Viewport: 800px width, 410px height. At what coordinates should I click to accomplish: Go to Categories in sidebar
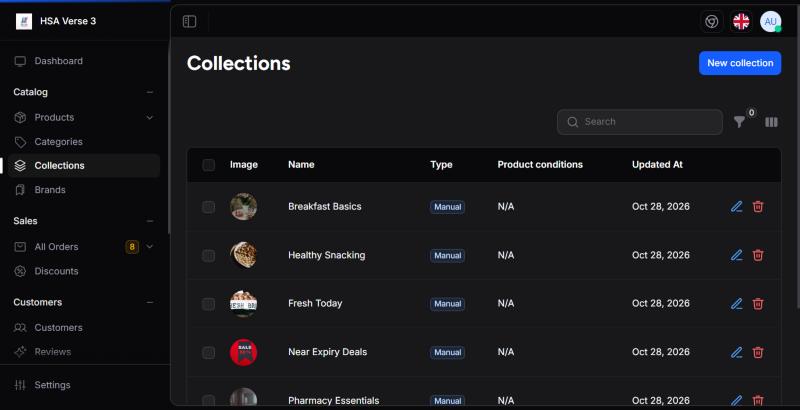point(84,142)
